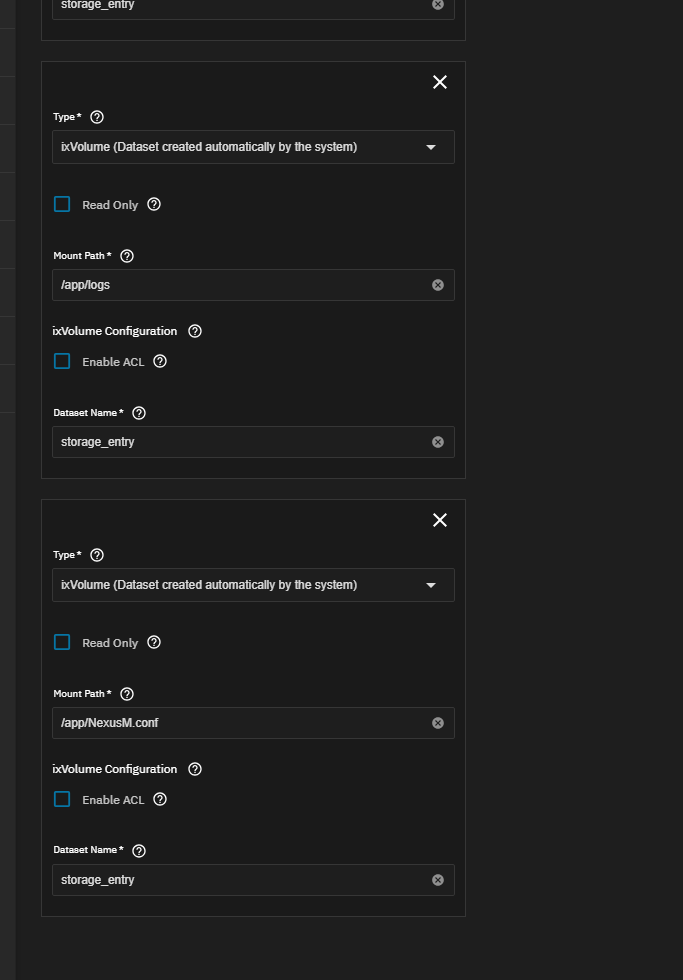Enable Read Only for /app/logs entry
The width and height of the screenshot is (683, 980).
pyautogui.click(x=62, y=204)
